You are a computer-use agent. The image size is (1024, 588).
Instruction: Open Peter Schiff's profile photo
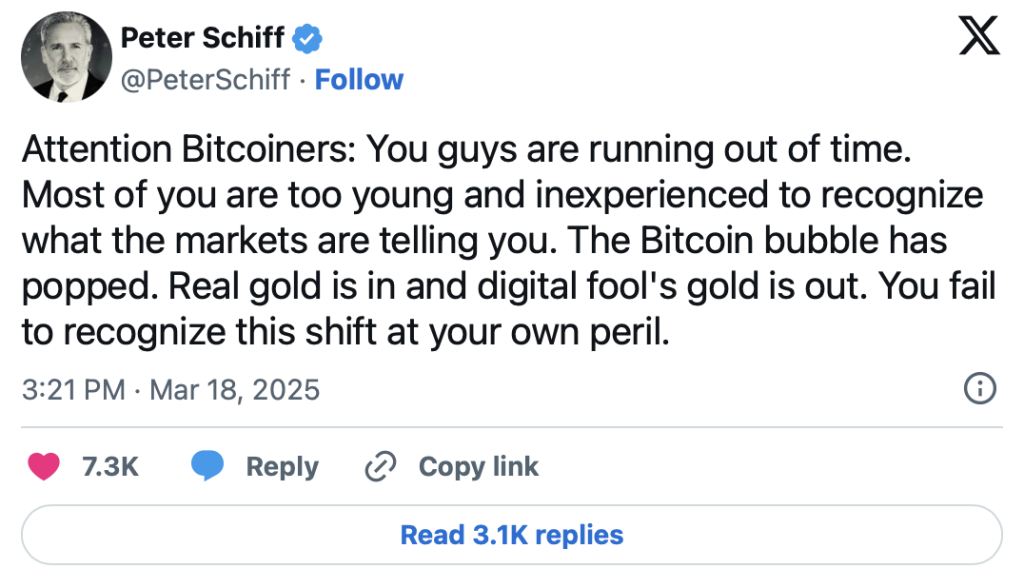tap(65, 58)
